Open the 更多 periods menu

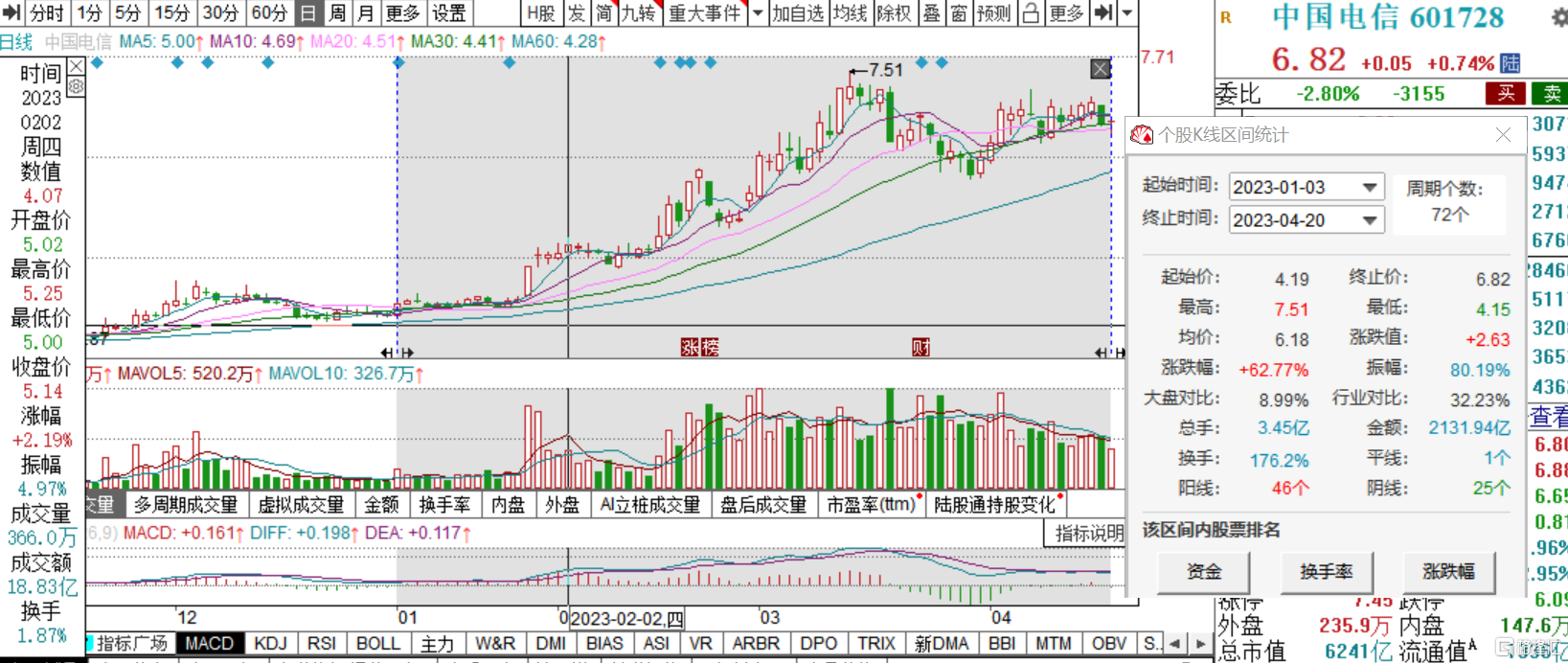pyautogui.click(x=402, y=12)
